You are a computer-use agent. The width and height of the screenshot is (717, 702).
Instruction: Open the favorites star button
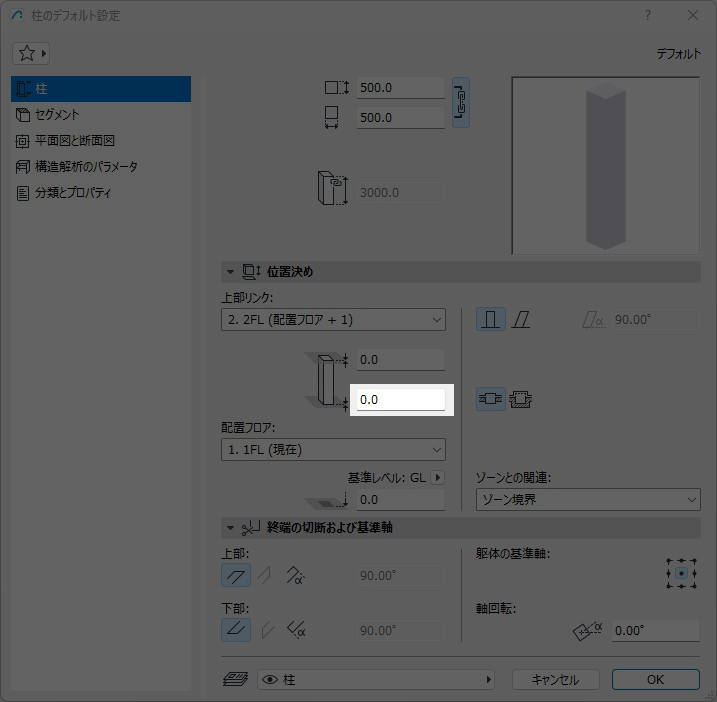click(31, 53)
